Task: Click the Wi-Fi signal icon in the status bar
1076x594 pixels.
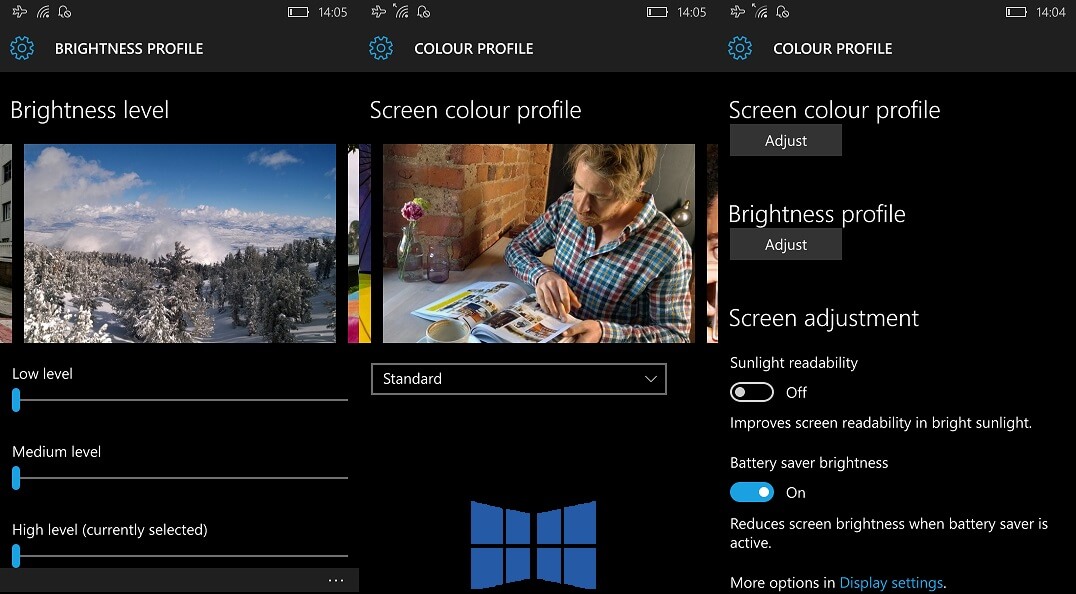Action: coord(42,11)
